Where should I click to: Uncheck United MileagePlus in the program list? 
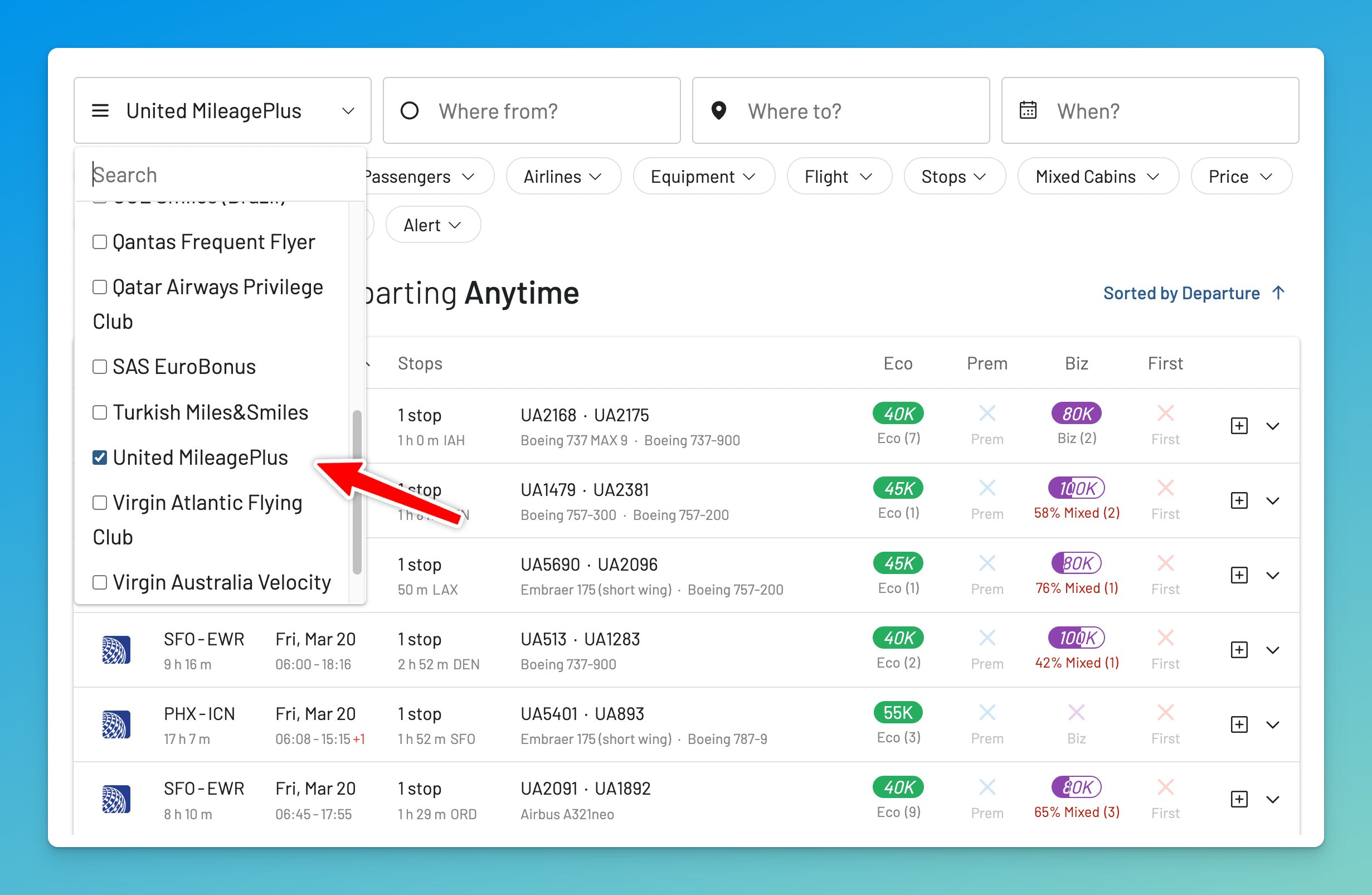(x=100, y=457)
